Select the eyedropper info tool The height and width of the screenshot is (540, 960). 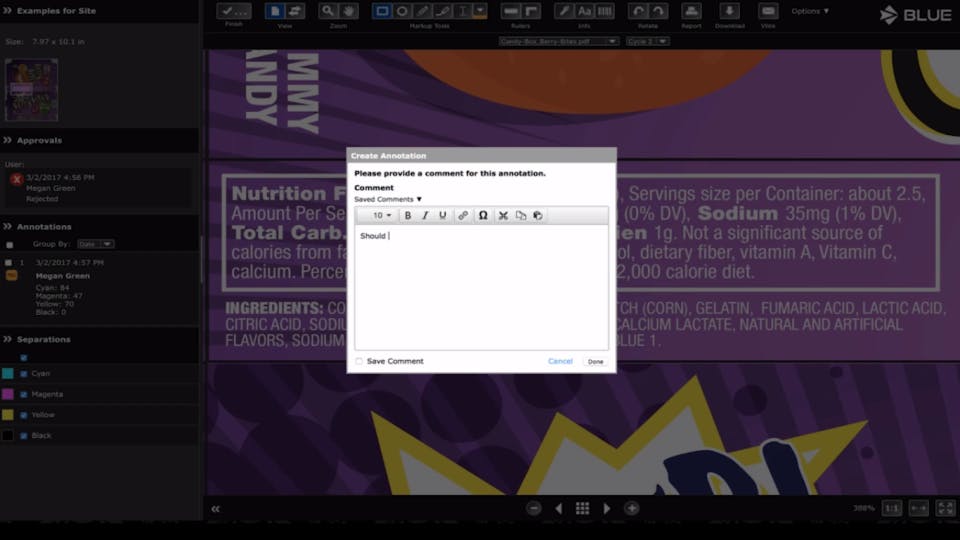point(564,11)
